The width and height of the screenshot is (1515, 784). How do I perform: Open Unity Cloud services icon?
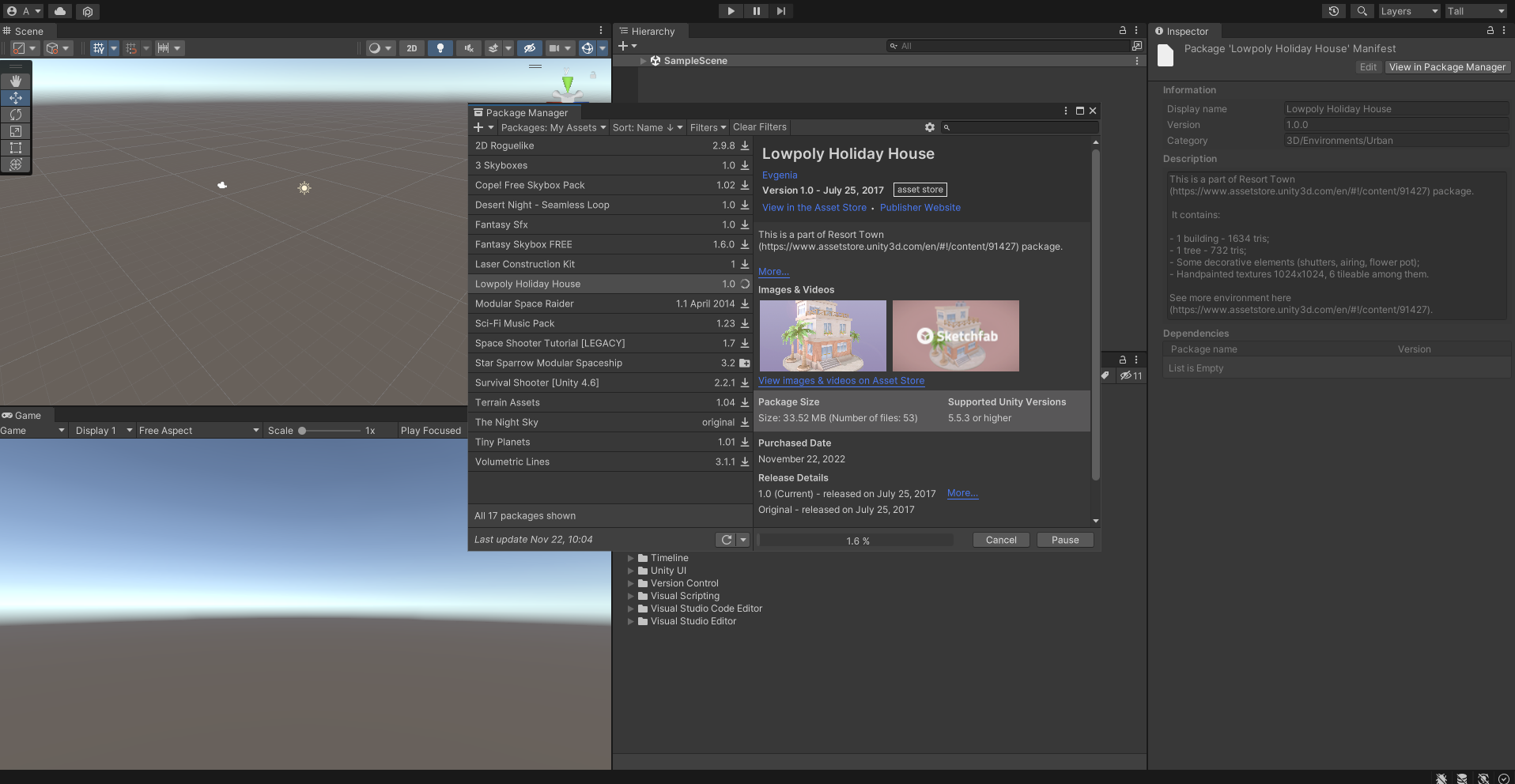[x=60, y=11]
